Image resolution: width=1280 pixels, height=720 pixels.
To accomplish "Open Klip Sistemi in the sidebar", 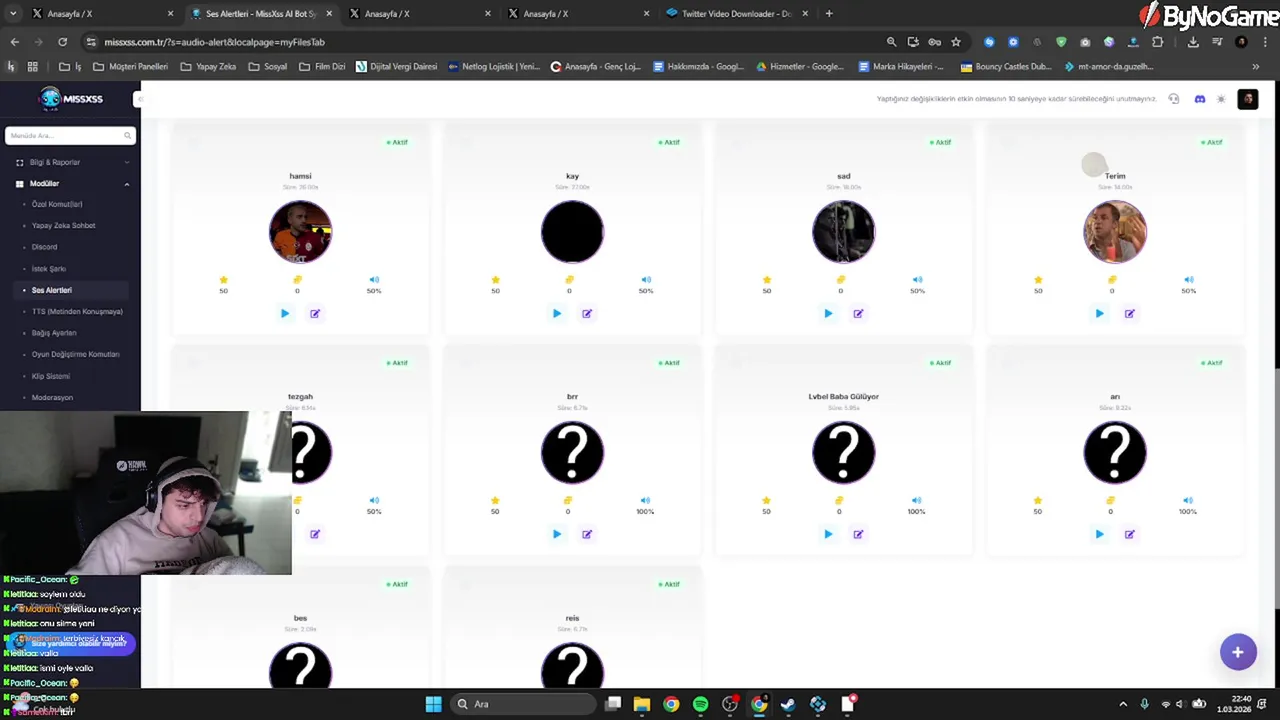I will click(x=51, y=376).
